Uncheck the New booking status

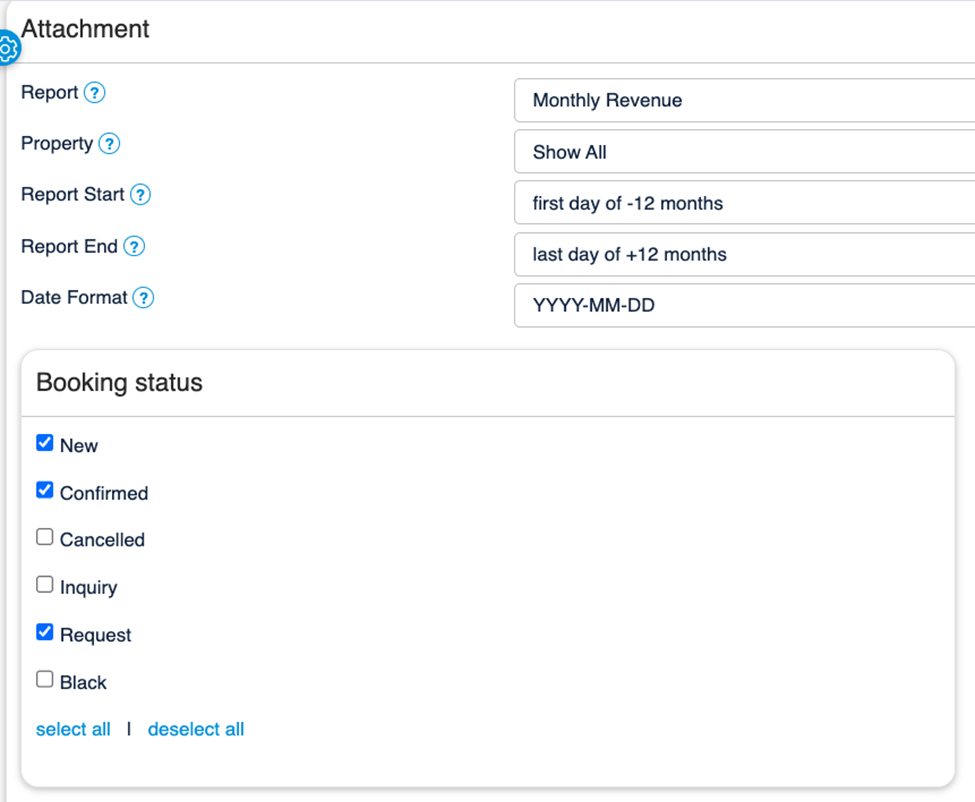(45, 443)
